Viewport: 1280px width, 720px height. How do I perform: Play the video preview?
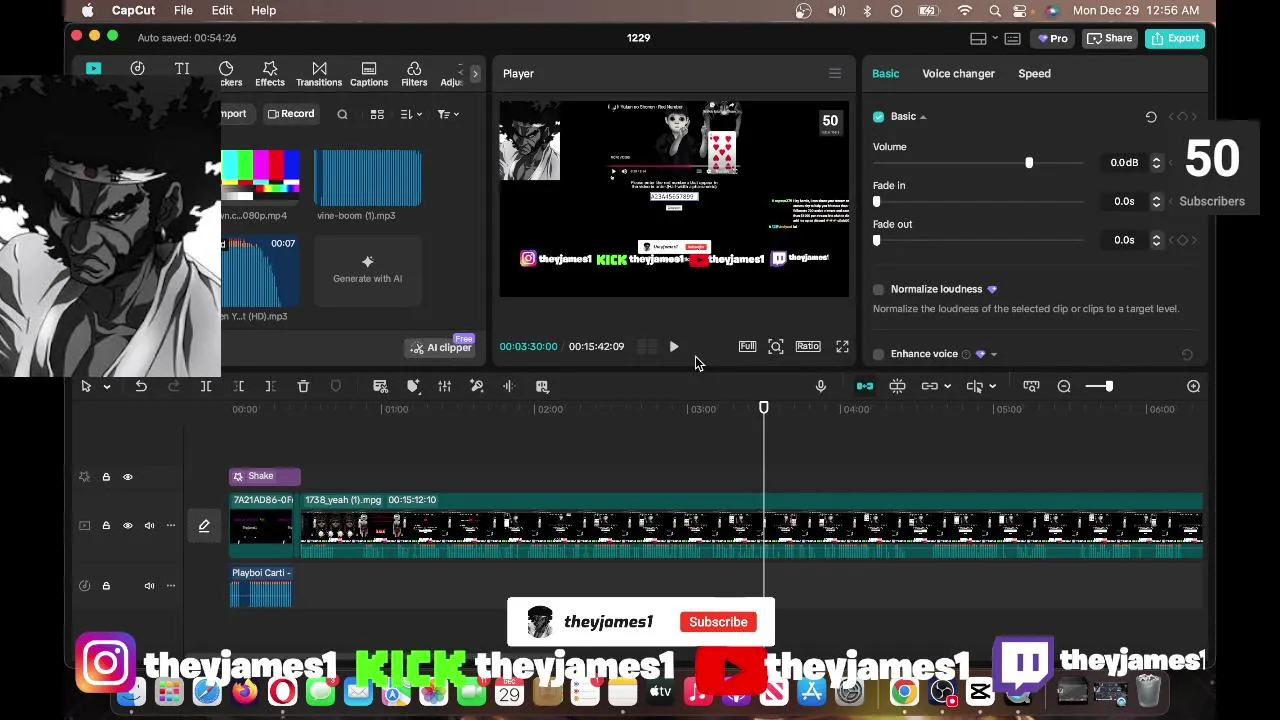pos(673,347)
